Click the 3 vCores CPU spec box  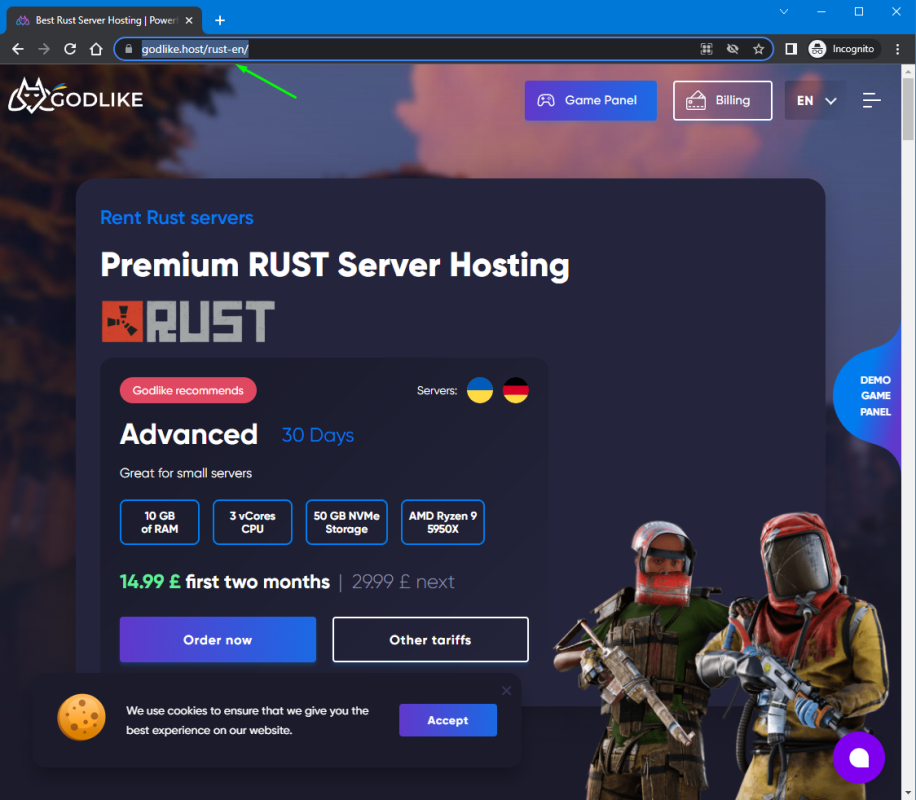(x=252, y=522)
